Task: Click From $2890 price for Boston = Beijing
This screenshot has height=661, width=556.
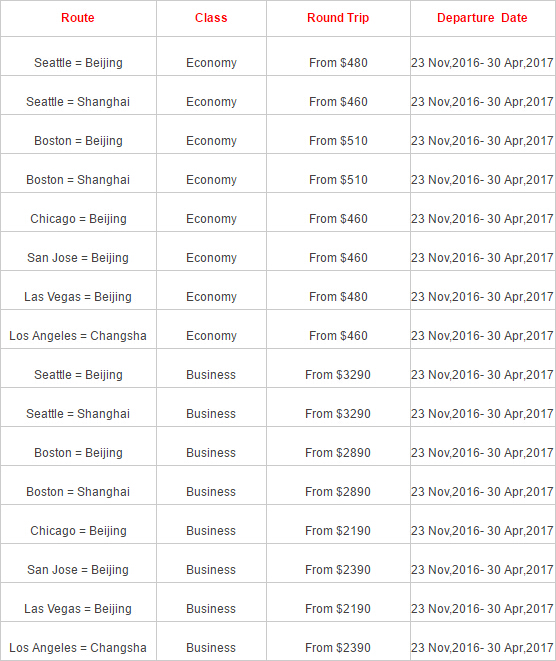Action: point(338,453)
